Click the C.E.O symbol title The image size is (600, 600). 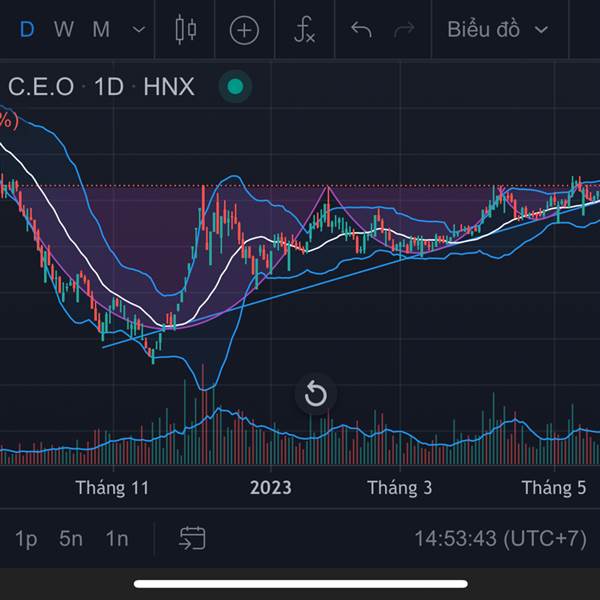click(41, 86)
